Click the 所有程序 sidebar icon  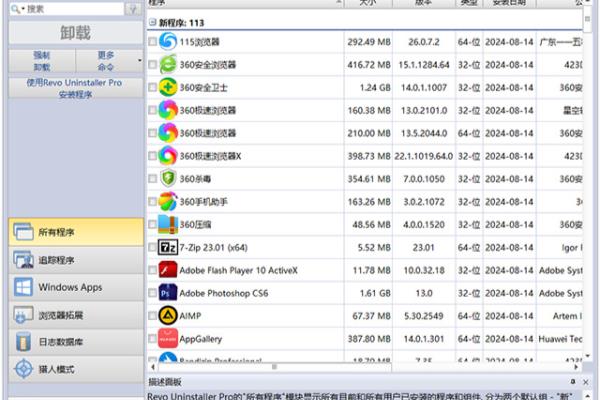click(x=23, y=232)
